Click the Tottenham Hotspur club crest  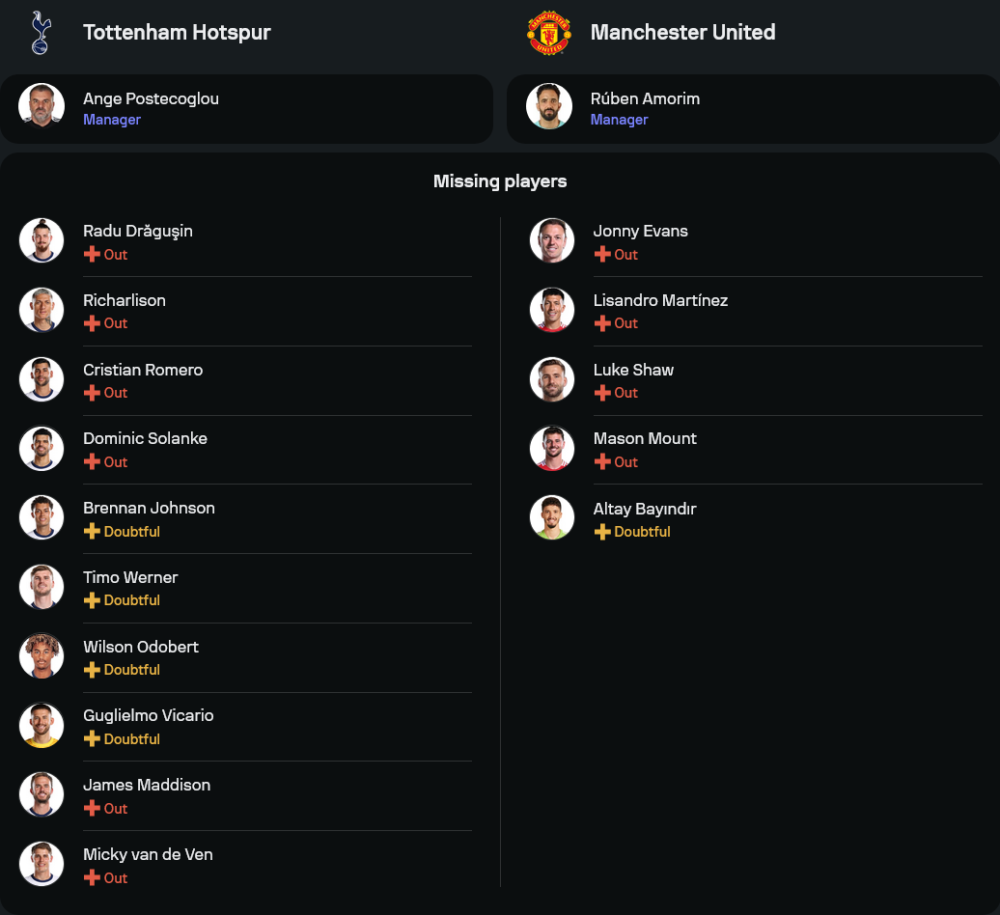tap(40, 32)
